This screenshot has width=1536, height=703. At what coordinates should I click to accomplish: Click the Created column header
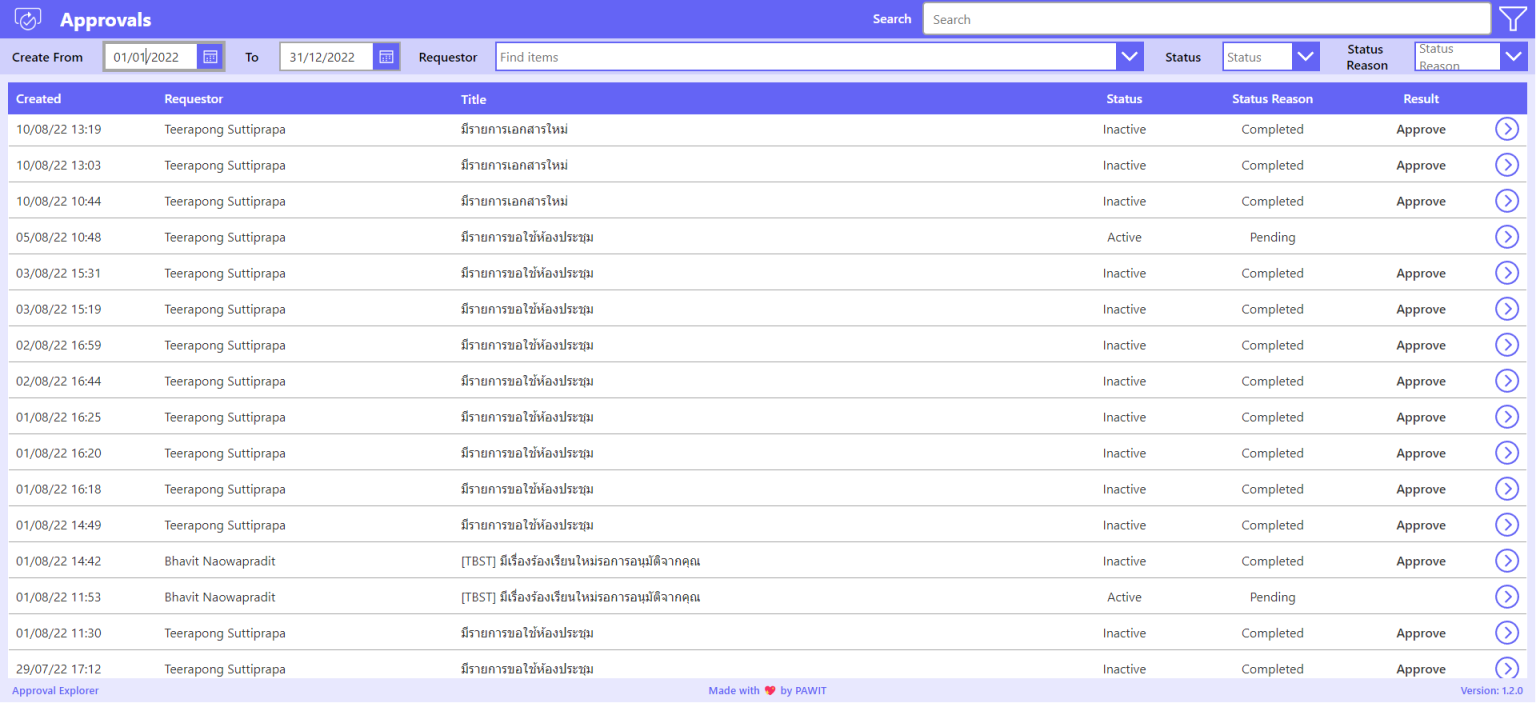pyautogui.click(x=39, y=99)
